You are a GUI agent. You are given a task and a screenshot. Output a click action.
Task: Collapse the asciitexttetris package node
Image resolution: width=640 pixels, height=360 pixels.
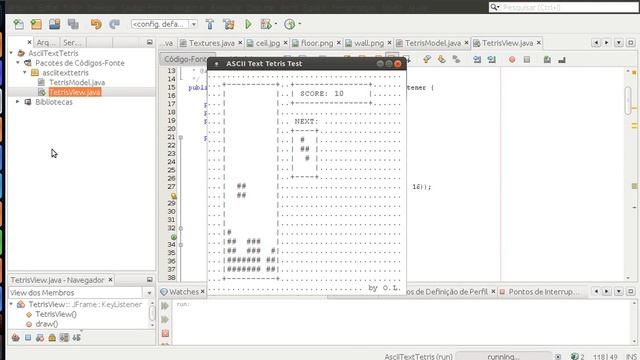click(25, 73)
